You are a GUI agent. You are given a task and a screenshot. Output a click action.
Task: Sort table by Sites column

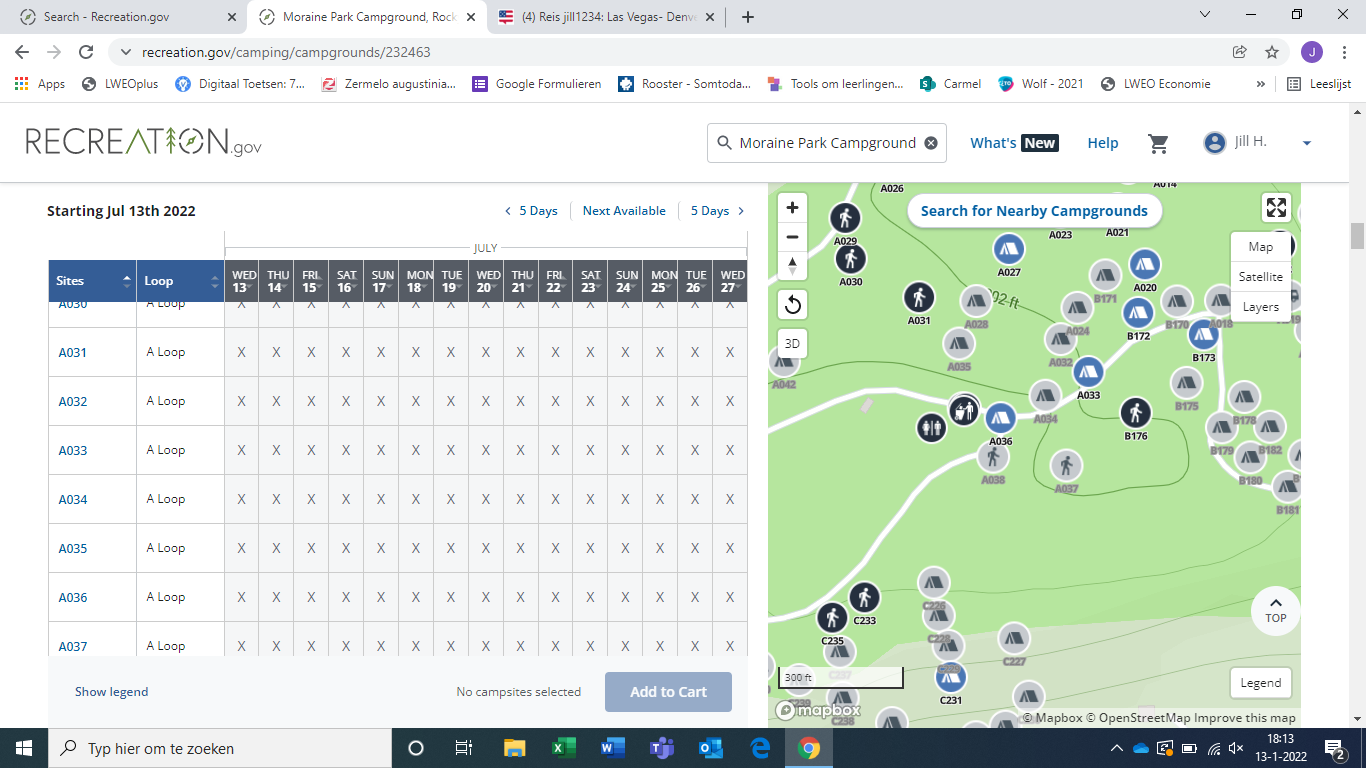92,281
